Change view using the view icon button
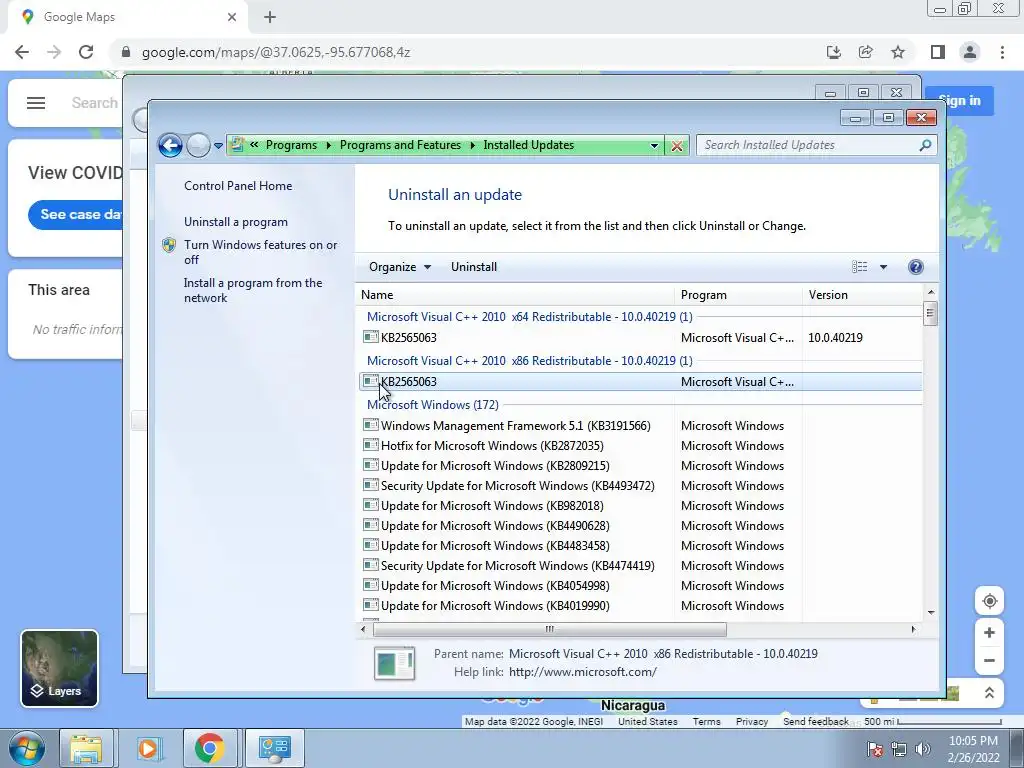Image resolution: width=1024 pixels, height=768 pixels. [x=859, y=267]
